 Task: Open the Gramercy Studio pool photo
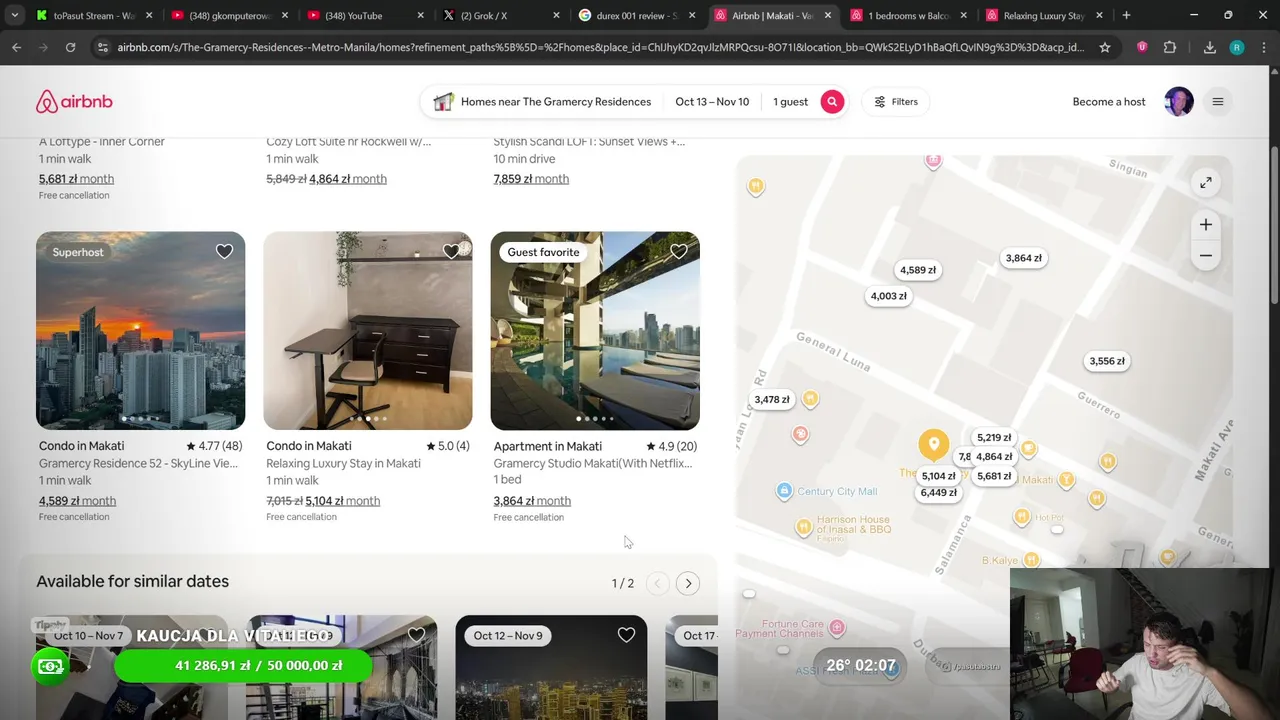click(595, 331)
